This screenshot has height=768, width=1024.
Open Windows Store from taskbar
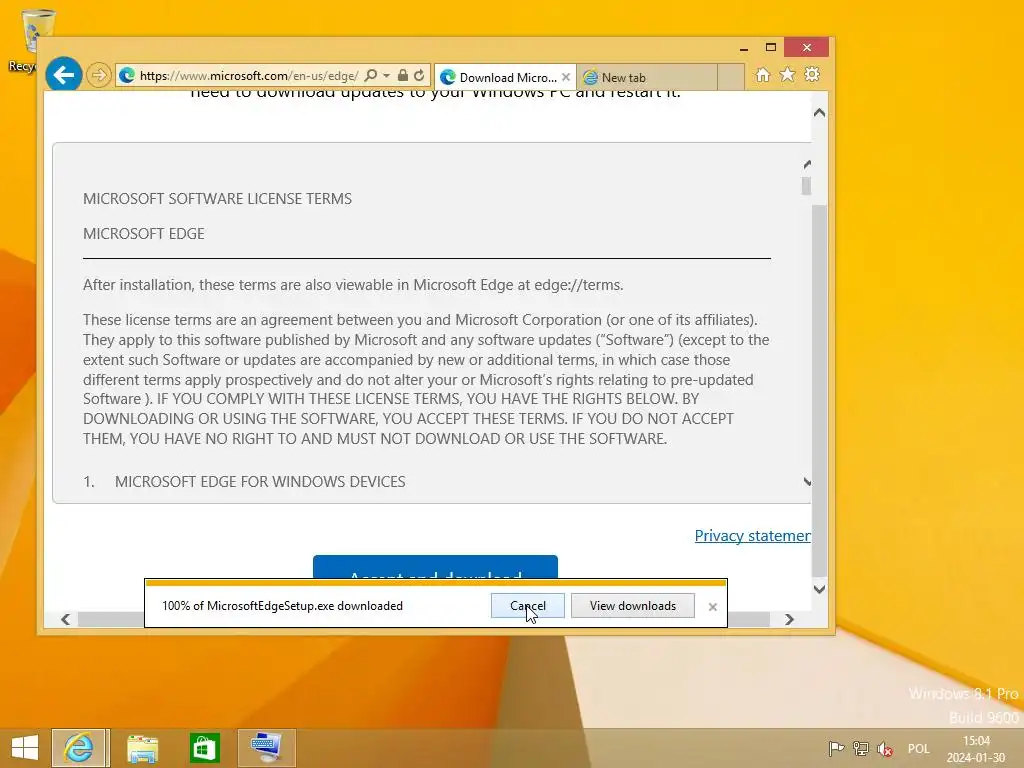pyautogui.click(x=204, y=748)
